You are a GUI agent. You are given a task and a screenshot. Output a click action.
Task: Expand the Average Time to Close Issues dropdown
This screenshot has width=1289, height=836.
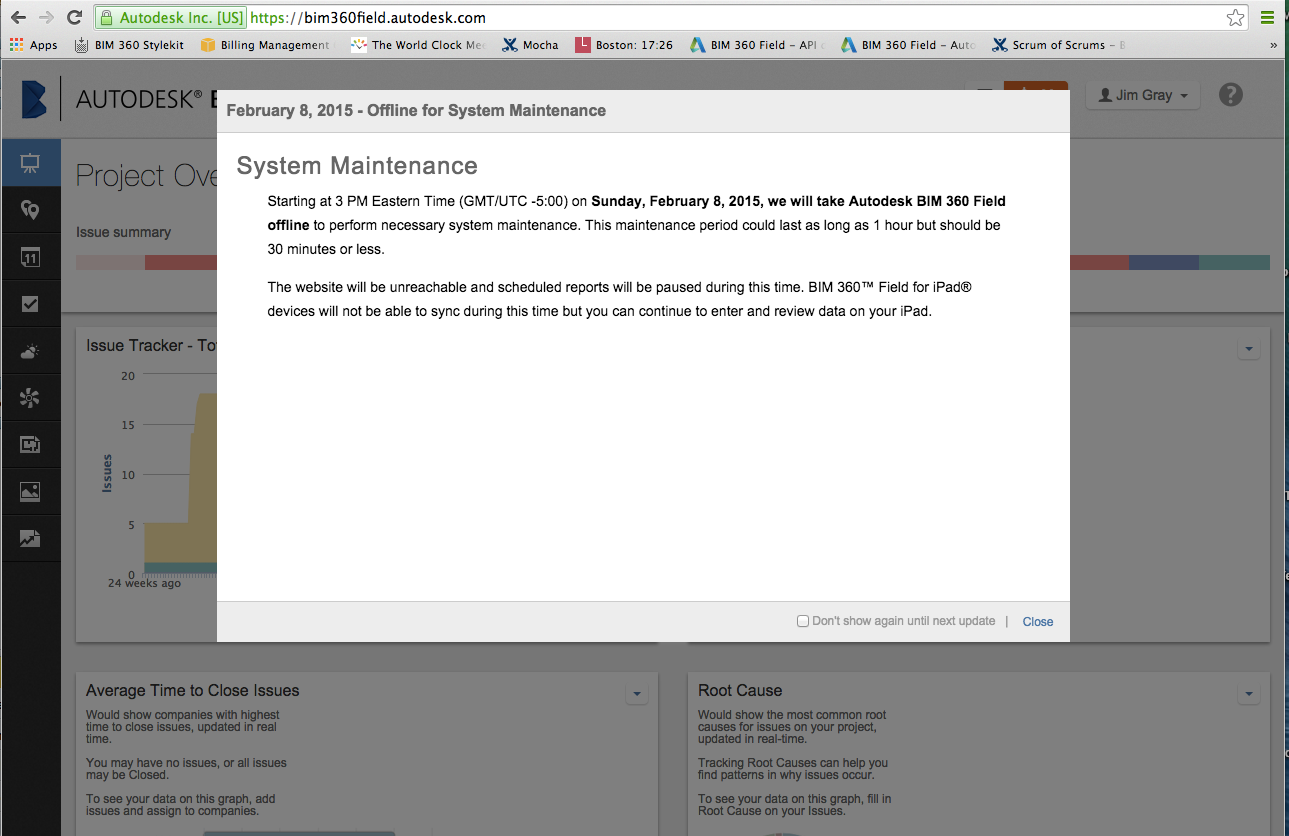click(x=637, y=694)
